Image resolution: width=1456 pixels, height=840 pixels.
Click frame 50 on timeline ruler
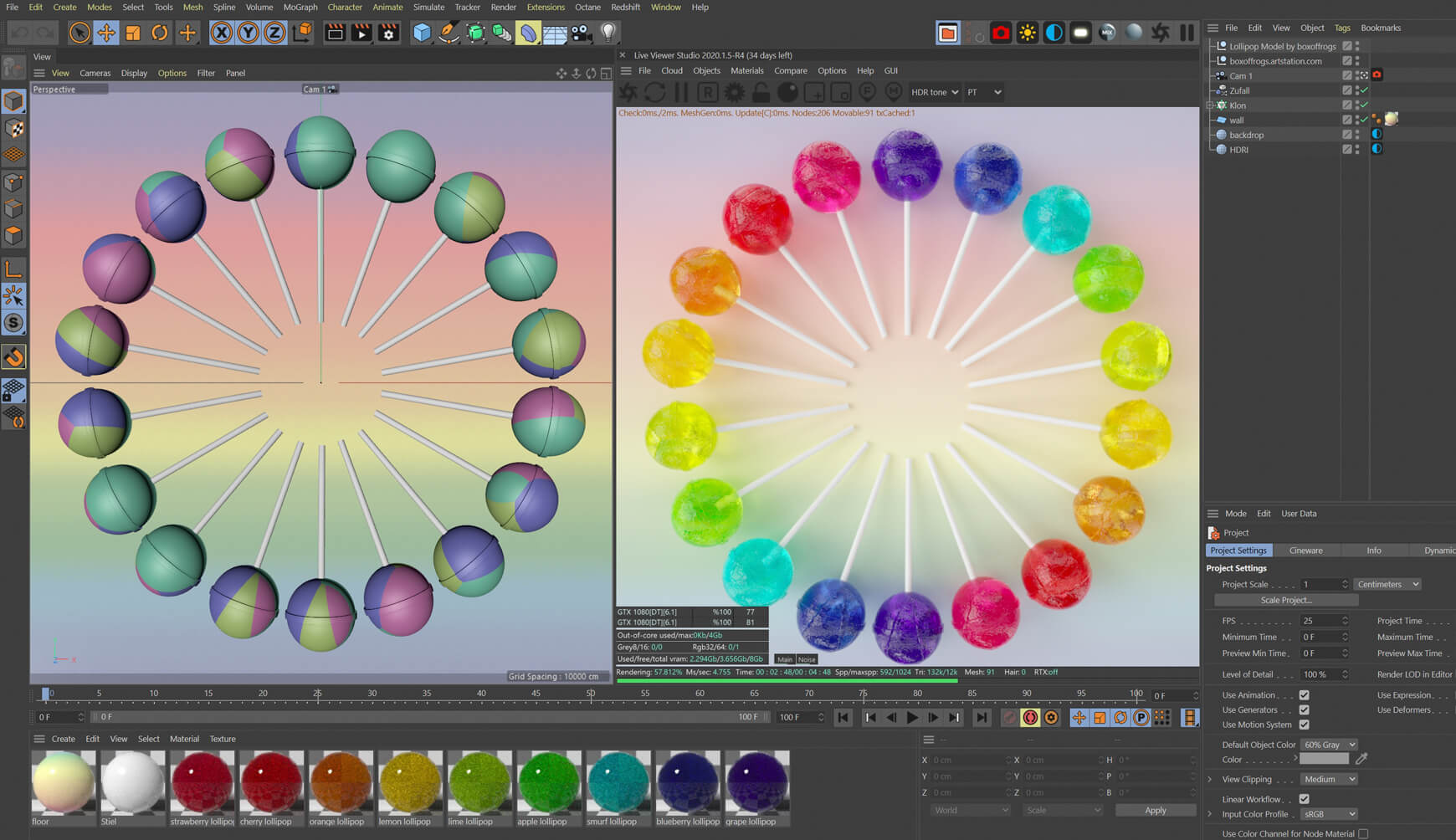pos(591,694)
